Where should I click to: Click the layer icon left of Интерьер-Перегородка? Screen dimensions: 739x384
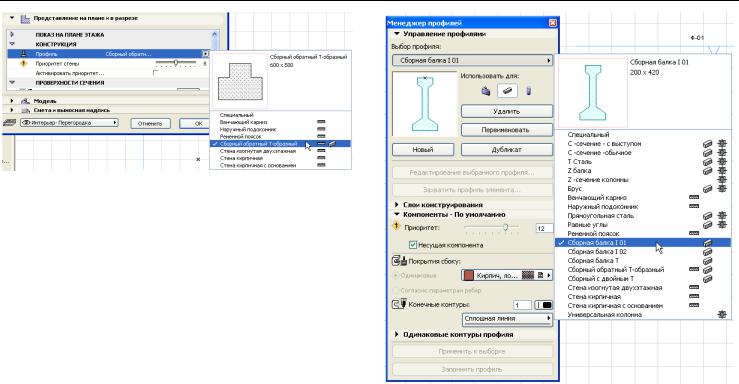(x=9, y=123)
